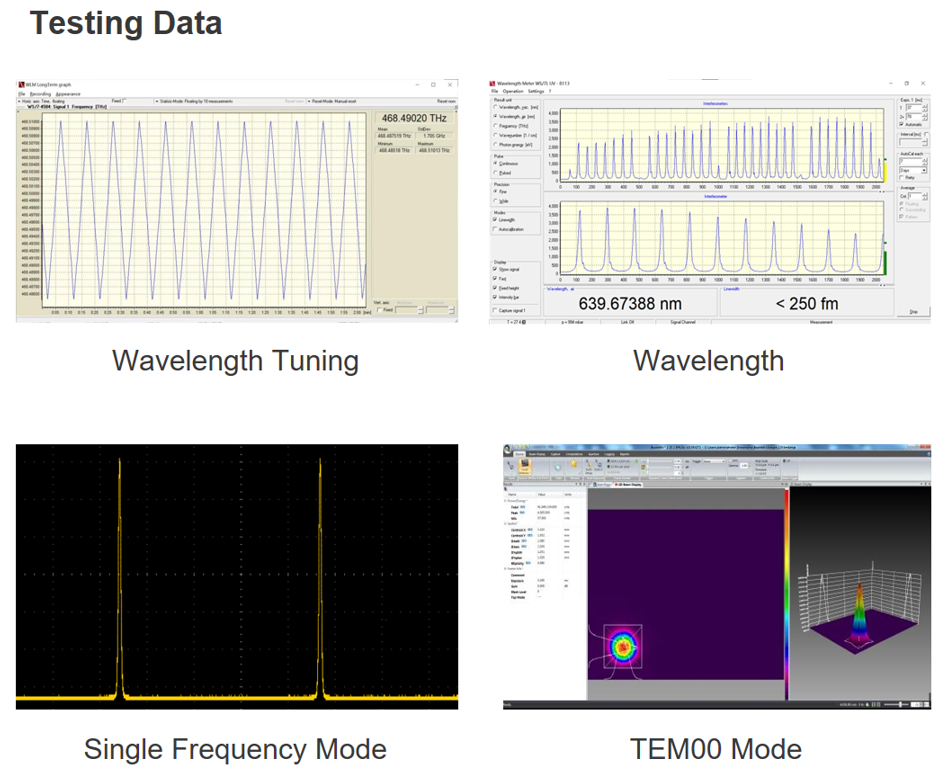This screenshot has width=949, height=771.
Task: Select the Pulsed pulse mode option
Action: (496, 174)
